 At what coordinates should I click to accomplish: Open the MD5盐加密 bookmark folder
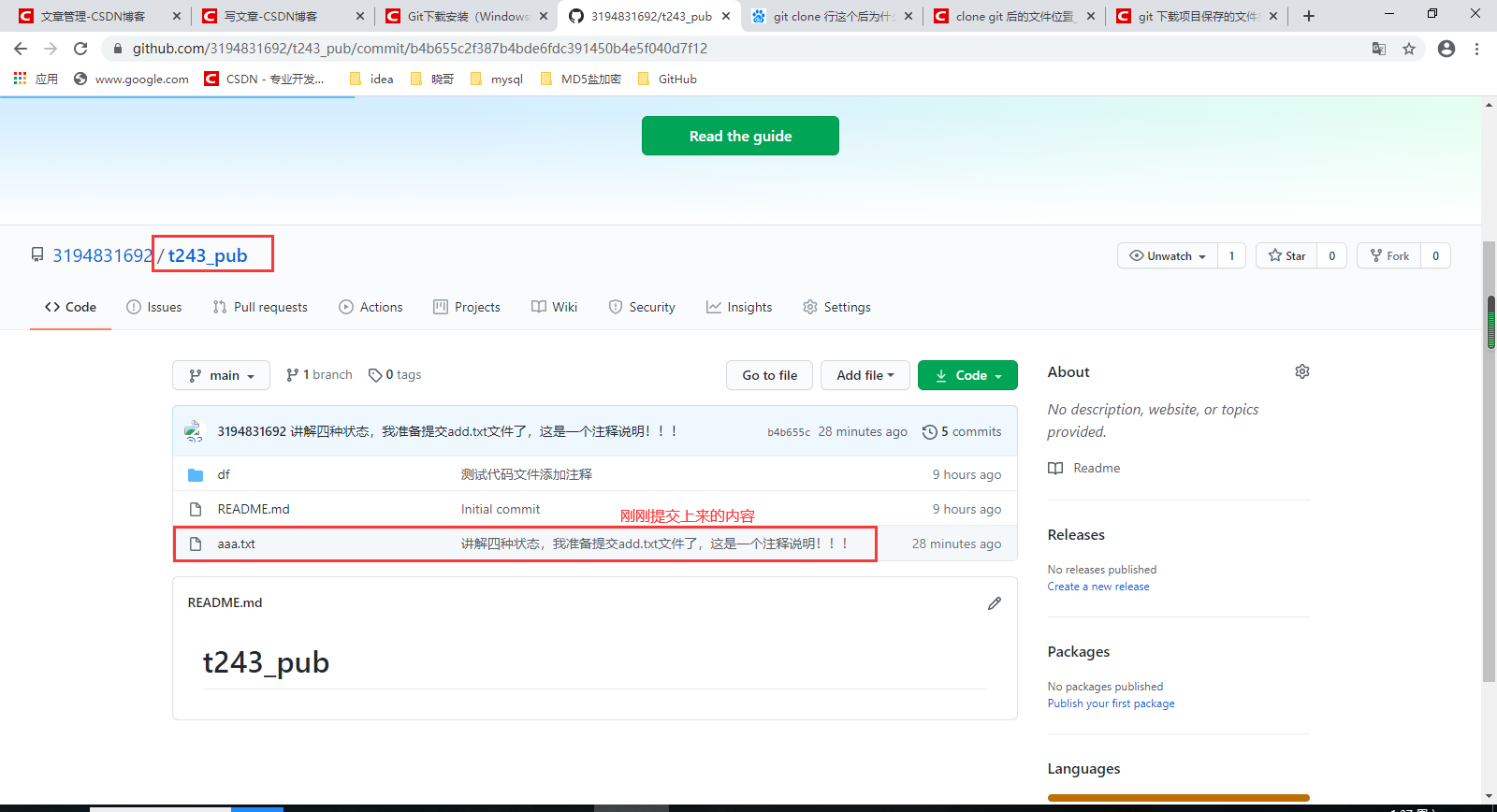click(x=581, y=79)
